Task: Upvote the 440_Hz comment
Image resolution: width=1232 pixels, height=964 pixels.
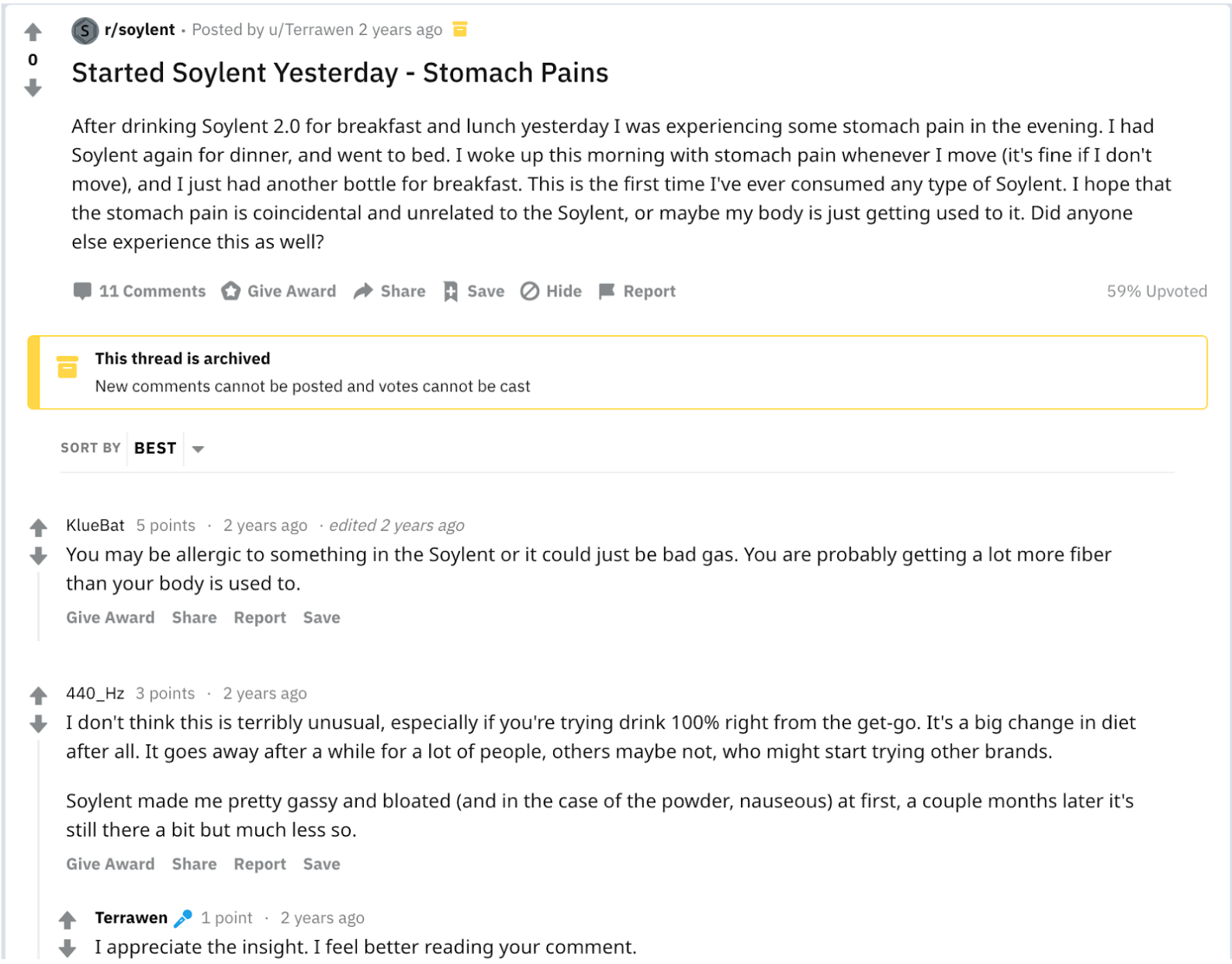Action: [x=39, y=695]
